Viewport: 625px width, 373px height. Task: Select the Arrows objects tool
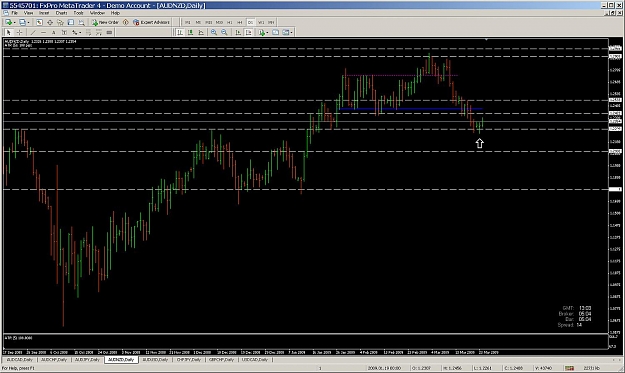tap(75, 32)
